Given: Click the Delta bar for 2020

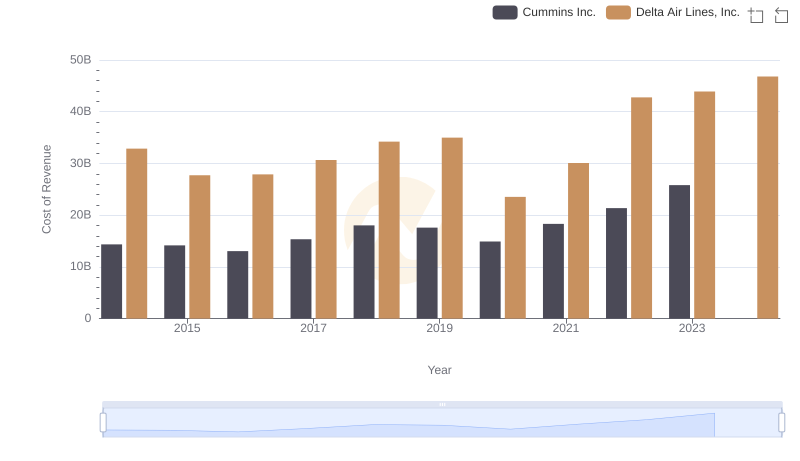Looking at the screenshot, I should (x=515, y=258).
